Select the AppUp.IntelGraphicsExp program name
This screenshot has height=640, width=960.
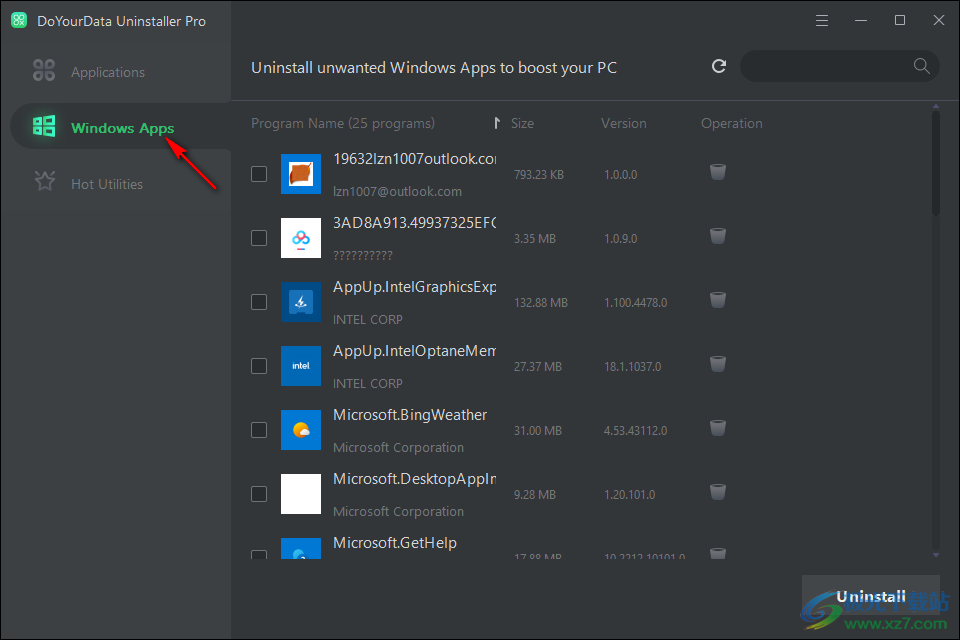(414, 287)
